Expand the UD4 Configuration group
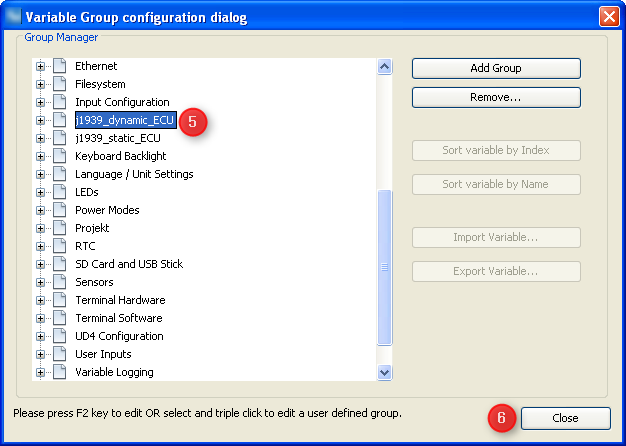The height and width of the screenshot is (446, 626). click(x=41, y=336)
